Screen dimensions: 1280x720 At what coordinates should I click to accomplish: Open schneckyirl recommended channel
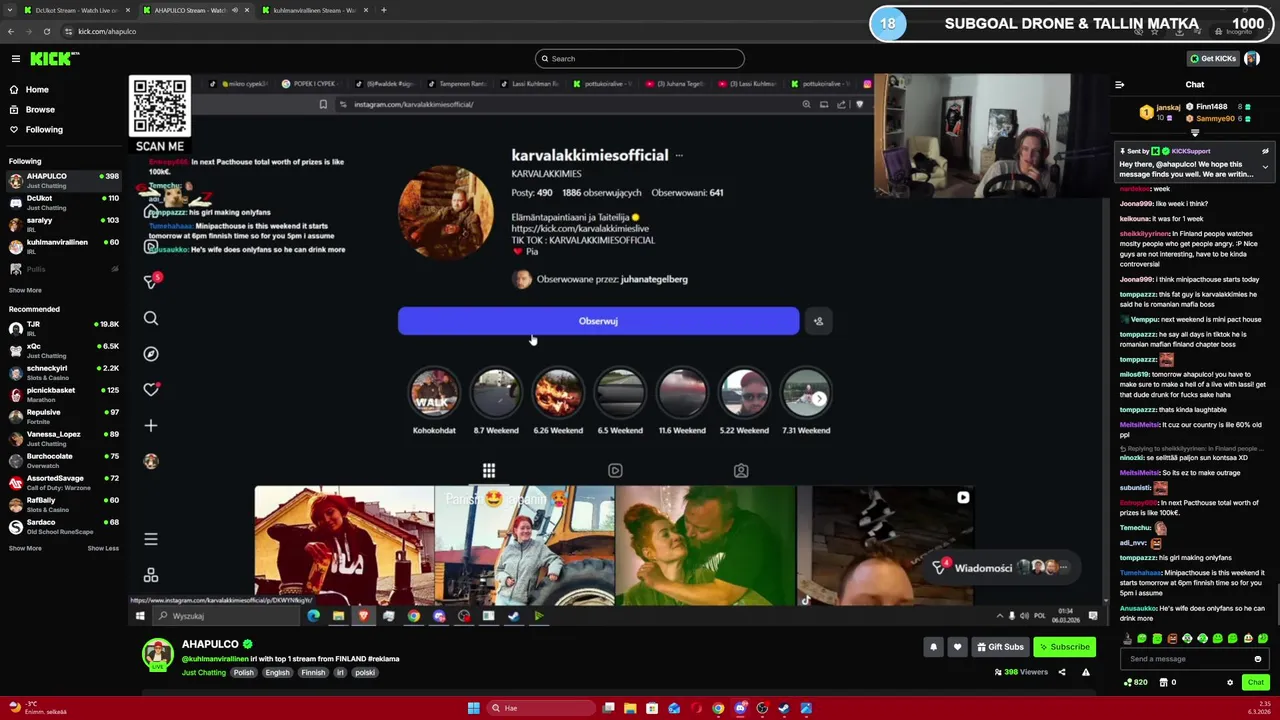[x=62, y=373]
